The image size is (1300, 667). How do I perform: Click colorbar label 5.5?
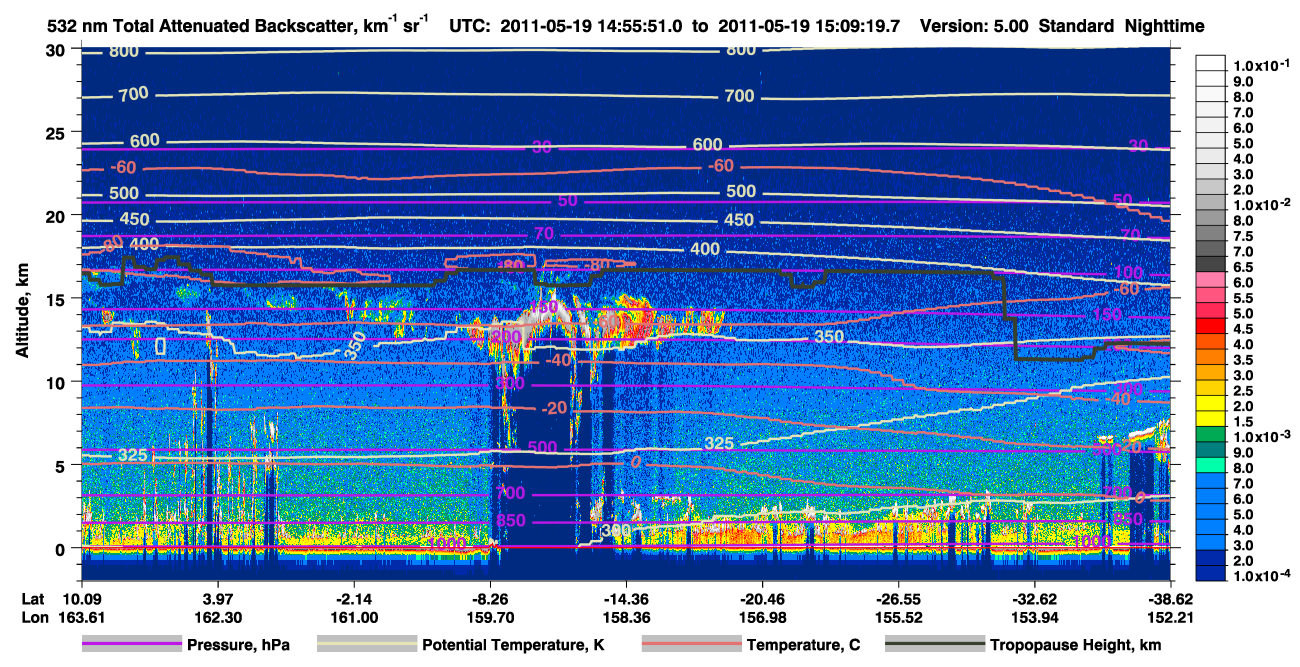click(1243, 298)
